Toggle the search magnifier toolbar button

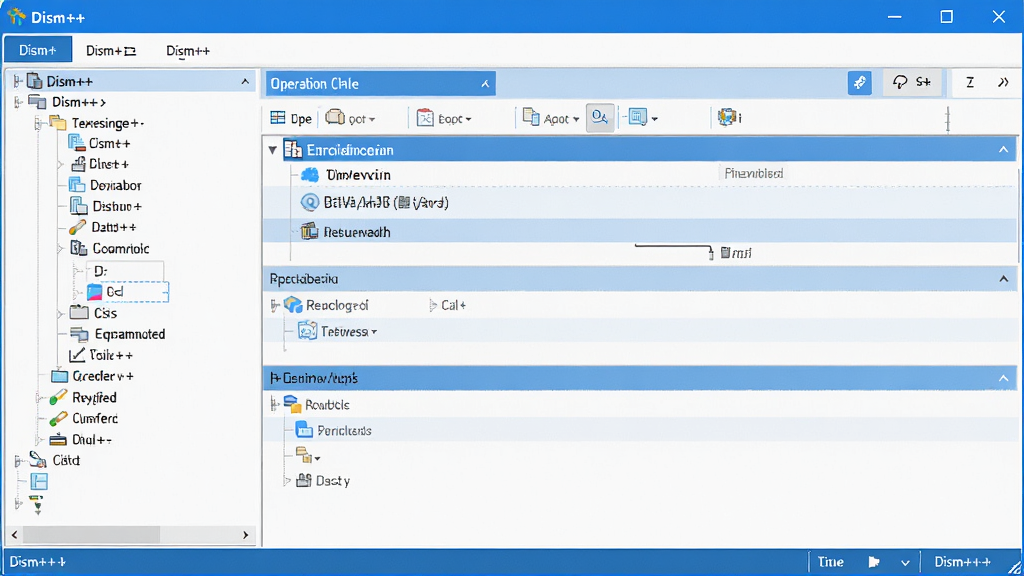pos(600,118)
